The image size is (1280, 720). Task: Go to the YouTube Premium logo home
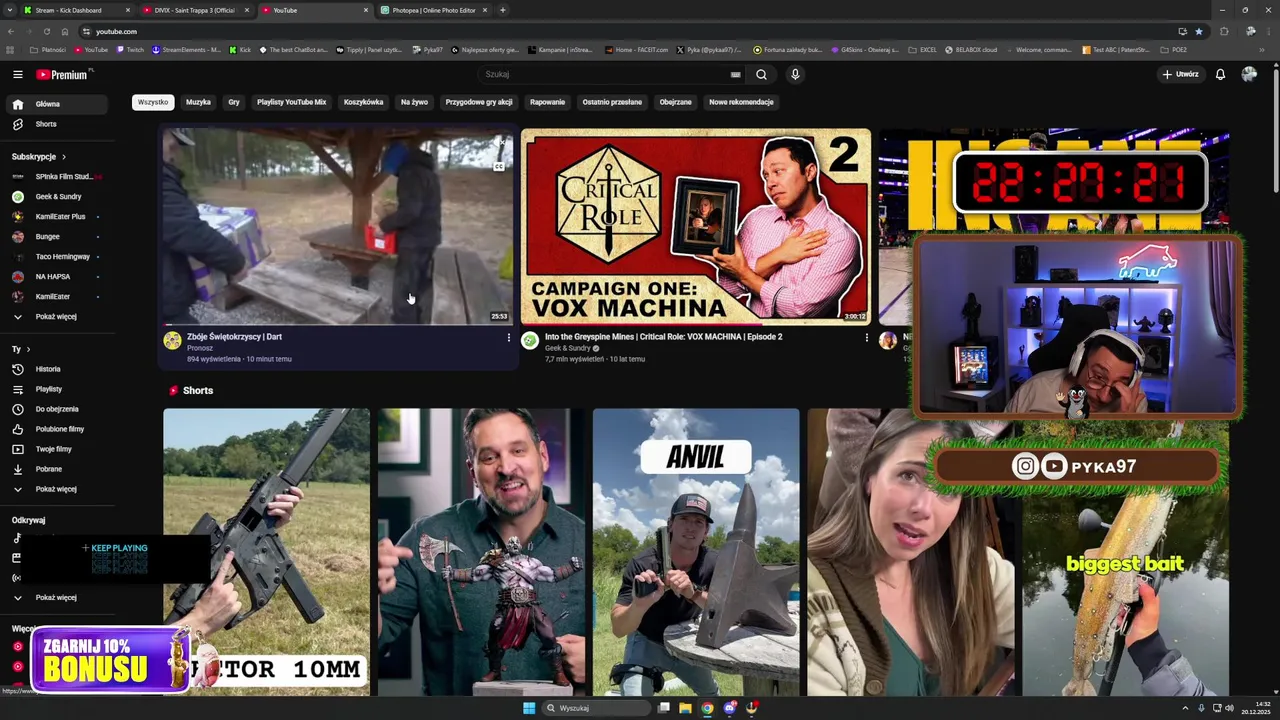[x=64, y=74]
